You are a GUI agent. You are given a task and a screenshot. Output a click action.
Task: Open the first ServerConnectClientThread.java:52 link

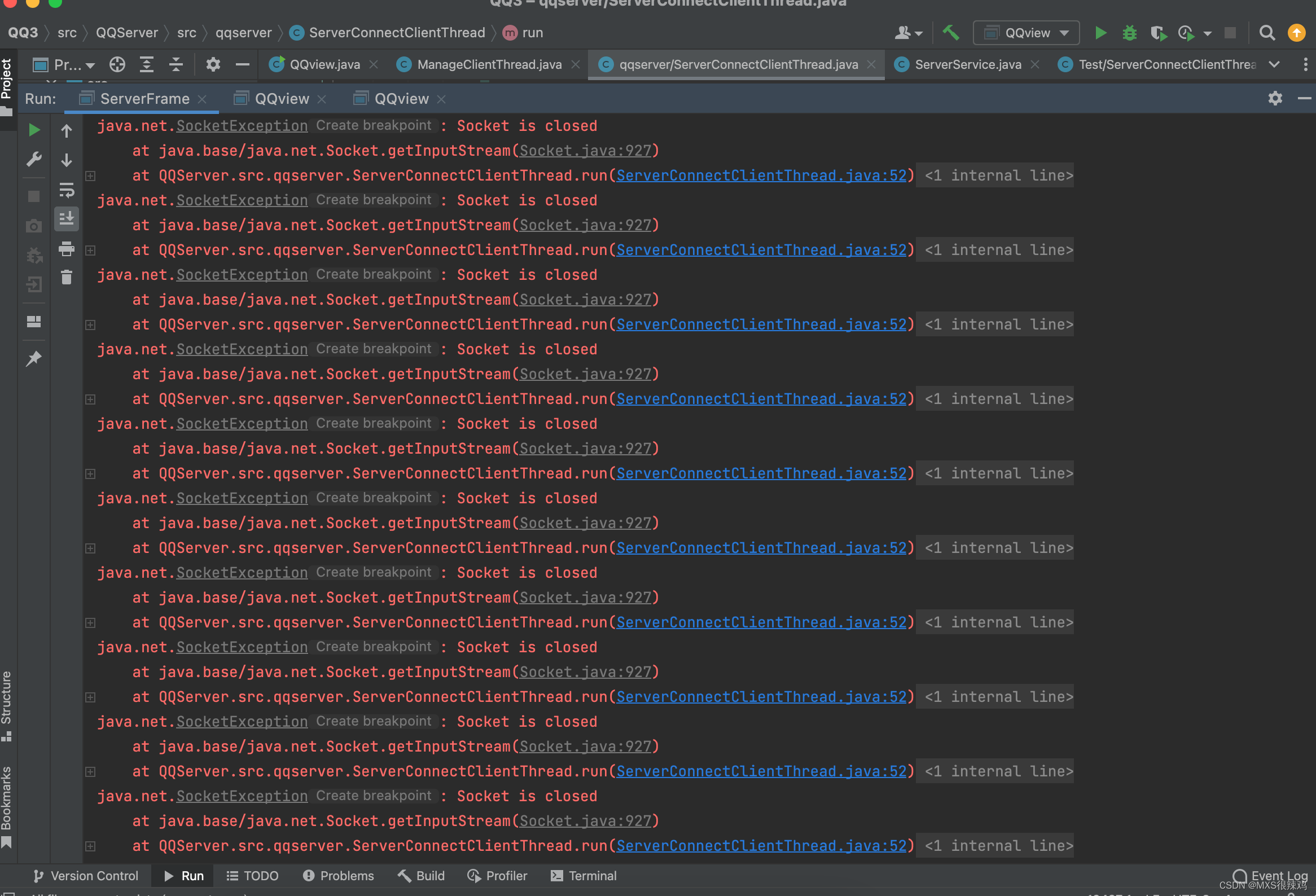761,175
